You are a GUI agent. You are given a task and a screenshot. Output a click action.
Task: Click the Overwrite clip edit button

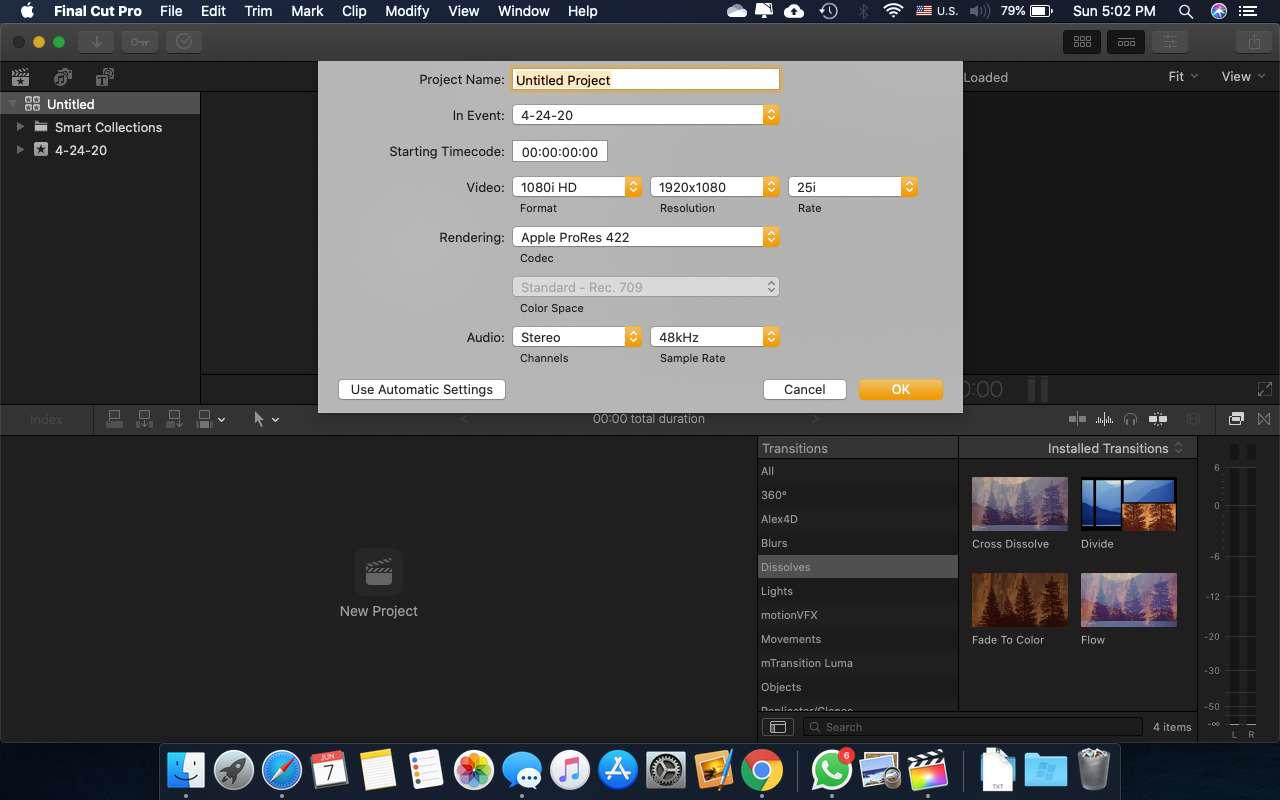point(204,419)
